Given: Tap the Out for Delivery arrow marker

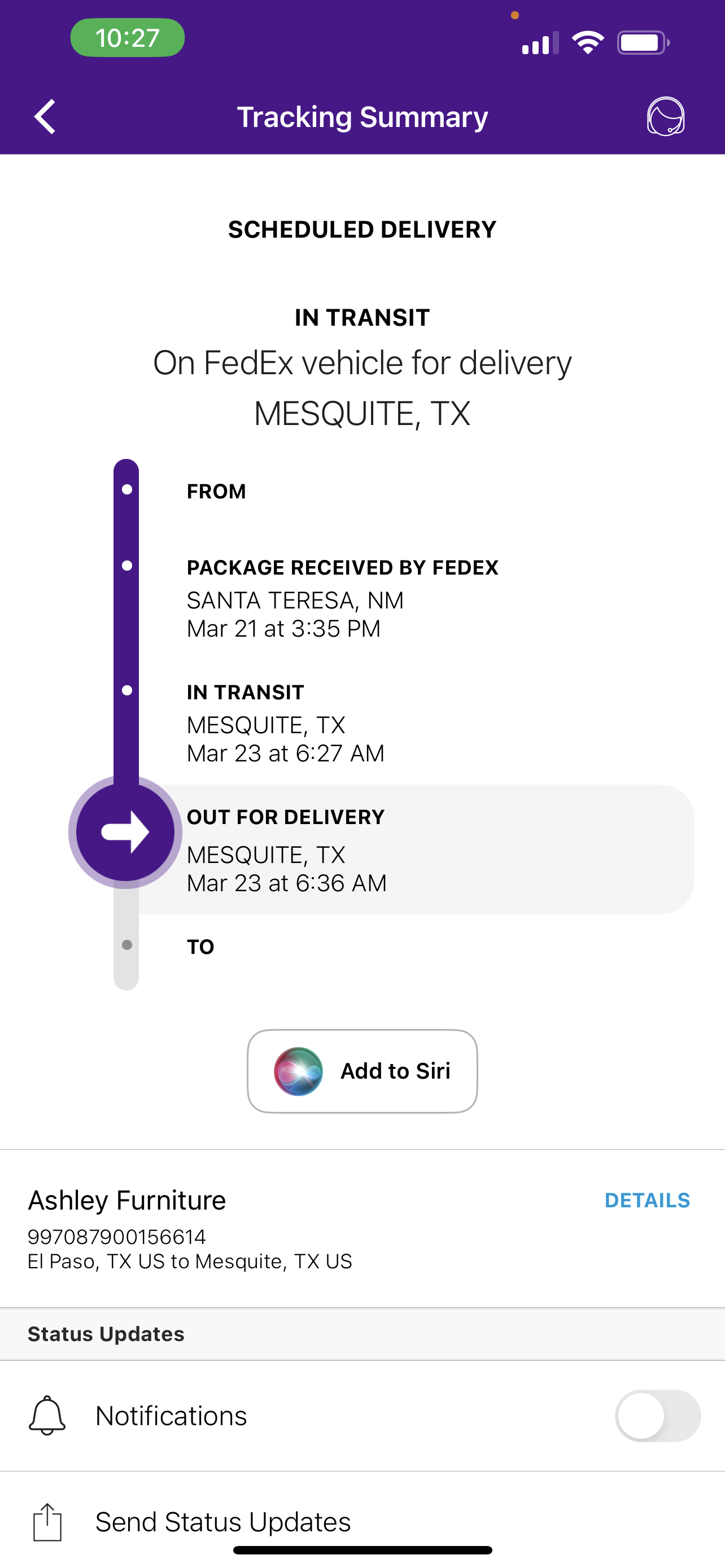Looking at the screenshot, I should [x=125, y=831].
